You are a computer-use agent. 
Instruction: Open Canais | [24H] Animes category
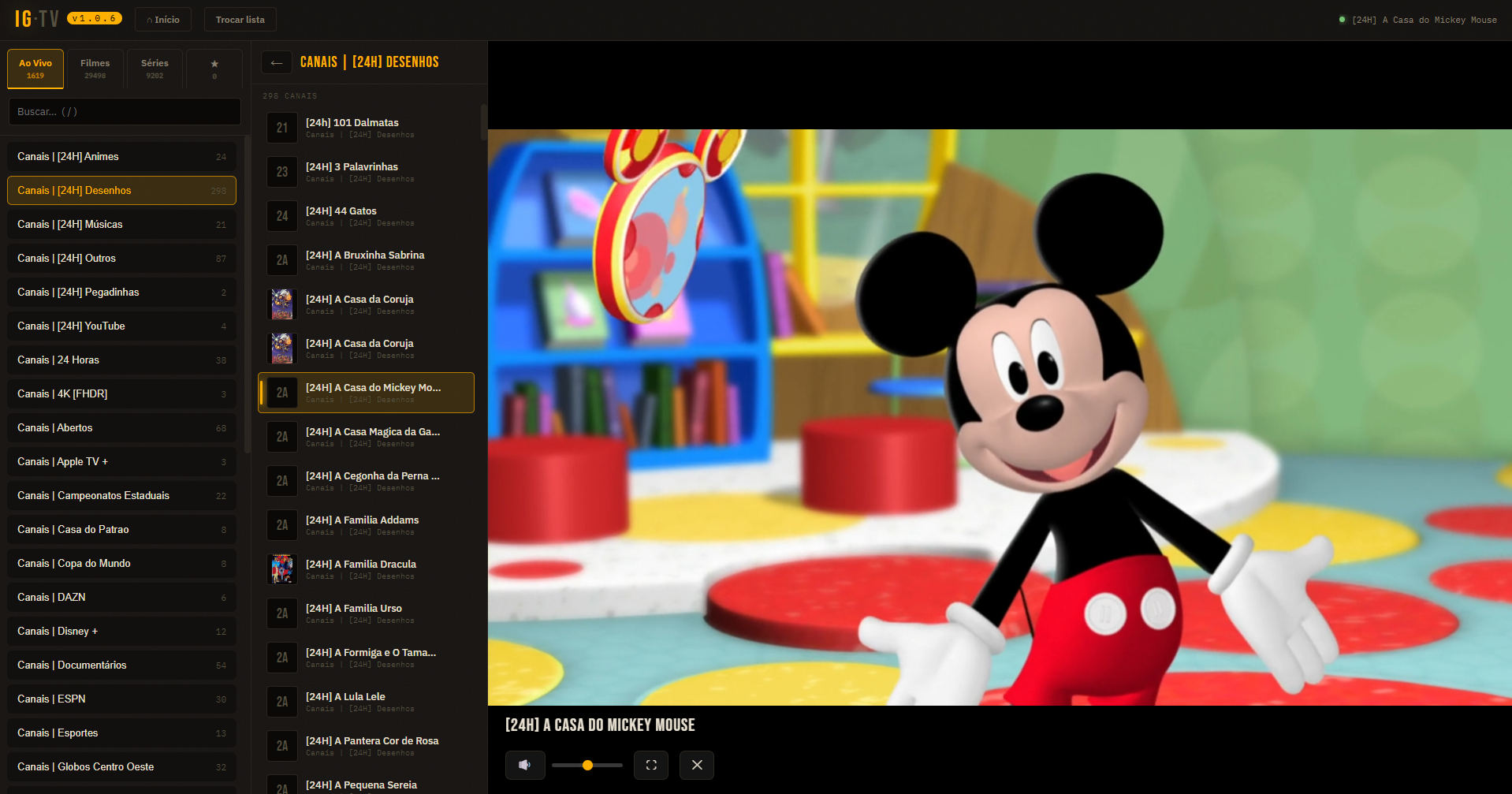[x=122, y=156]
